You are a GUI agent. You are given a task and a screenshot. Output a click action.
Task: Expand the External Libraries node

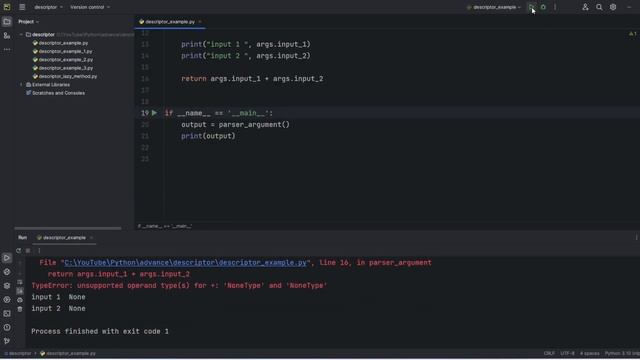[x=21, y=84]
